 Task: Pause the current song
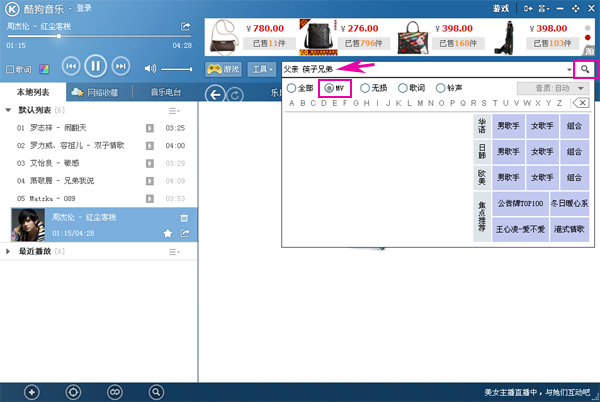tap(95, 66)
